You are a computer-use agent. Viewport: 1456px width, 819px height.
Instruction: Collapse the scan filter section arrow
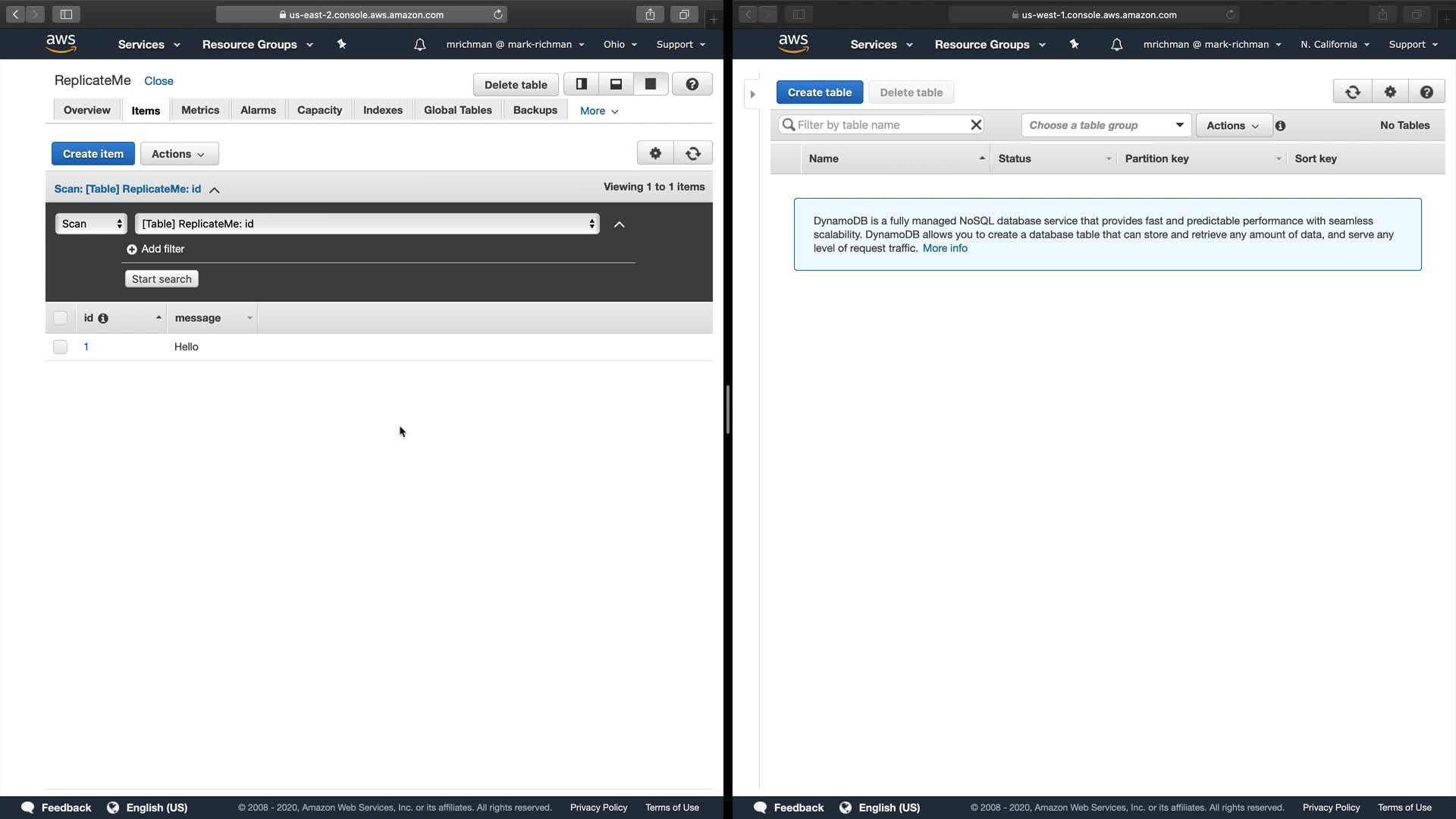(619, 224)
